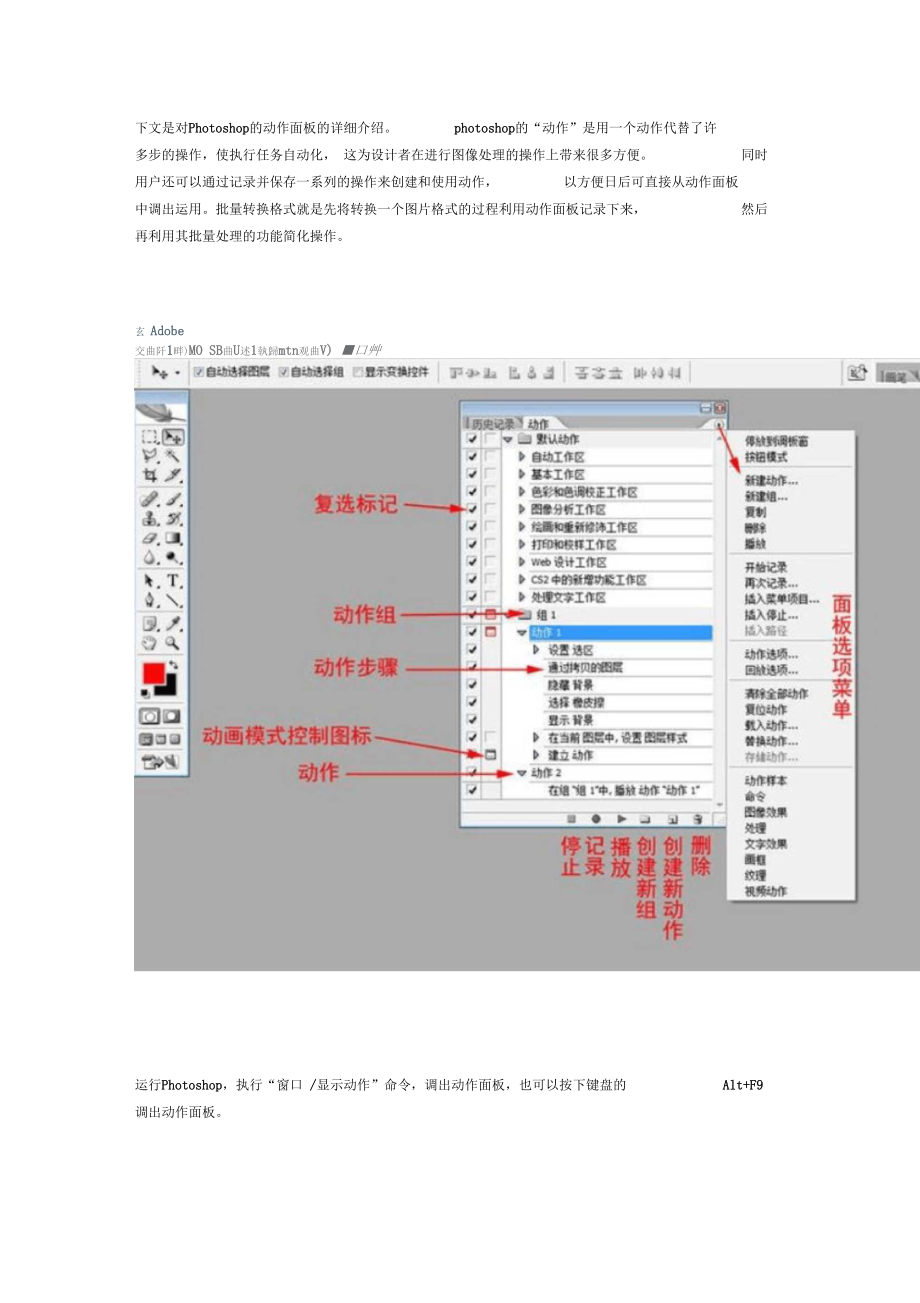Click the begin recording circle button
Image resolution: width=920 pixels, height=1303 pixels.
coord(596,819)
